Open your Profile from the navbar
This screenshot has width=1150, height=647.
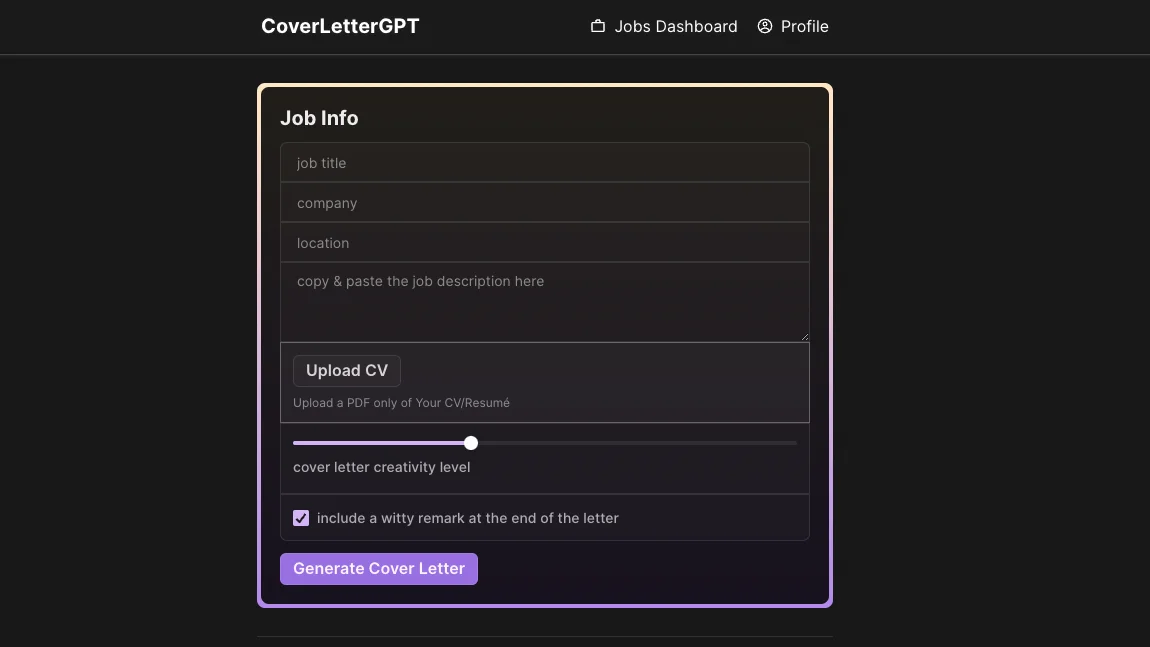coord(806,26)
